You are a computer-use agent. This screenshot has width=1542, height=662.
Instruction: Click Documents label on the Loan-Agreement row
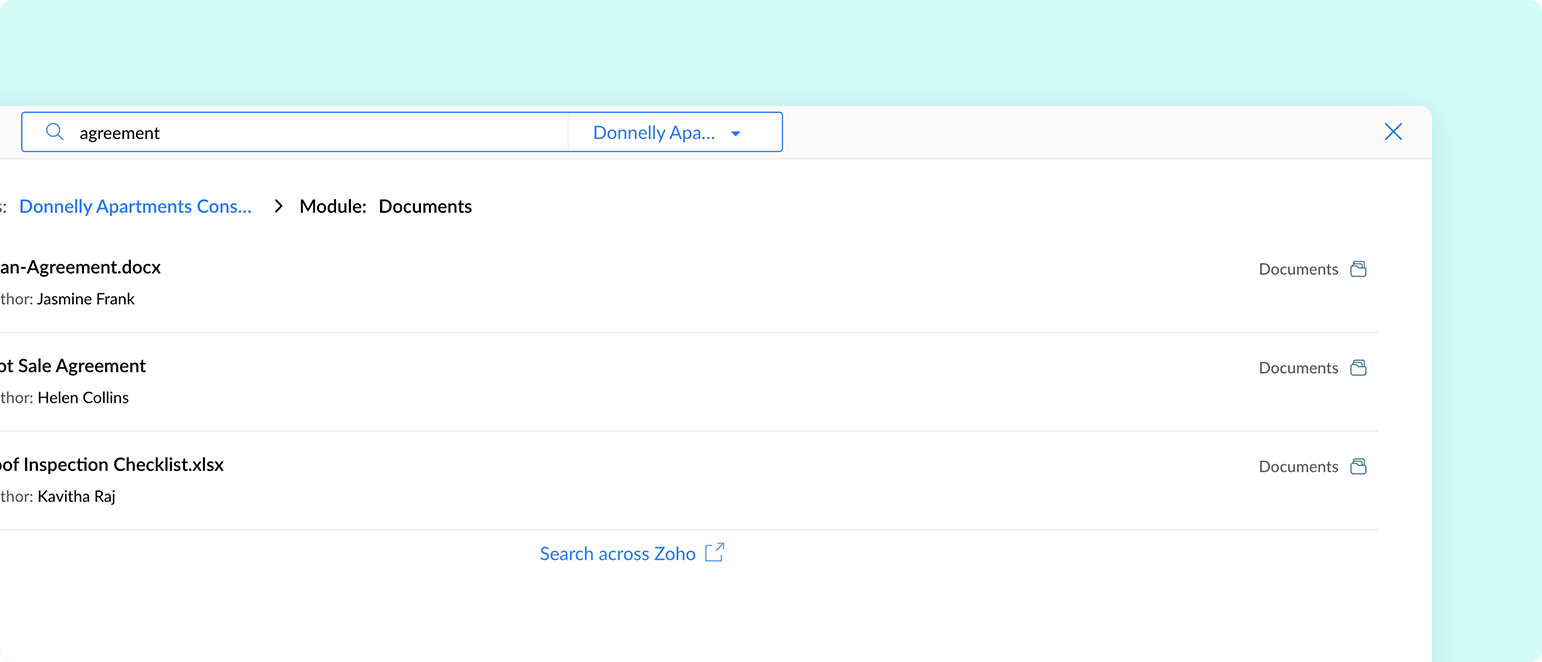[x=1298, y=270]
